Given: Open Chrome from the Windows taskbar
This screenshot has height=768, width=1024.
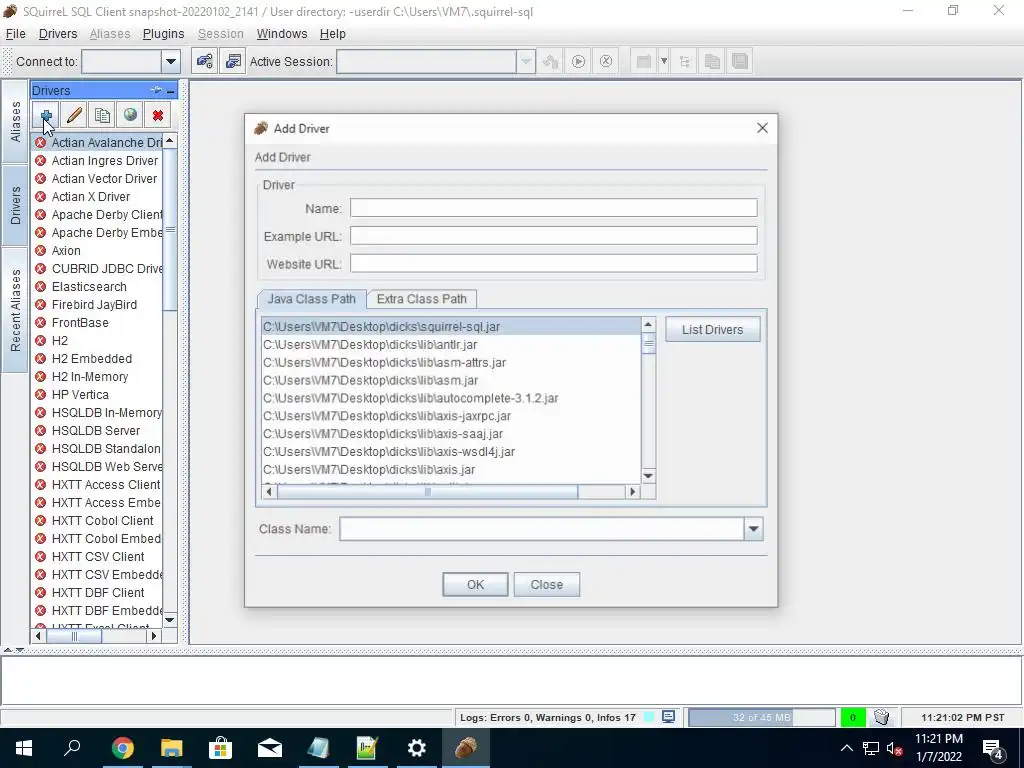Looking at the screenshot, I should pos(122,748).
